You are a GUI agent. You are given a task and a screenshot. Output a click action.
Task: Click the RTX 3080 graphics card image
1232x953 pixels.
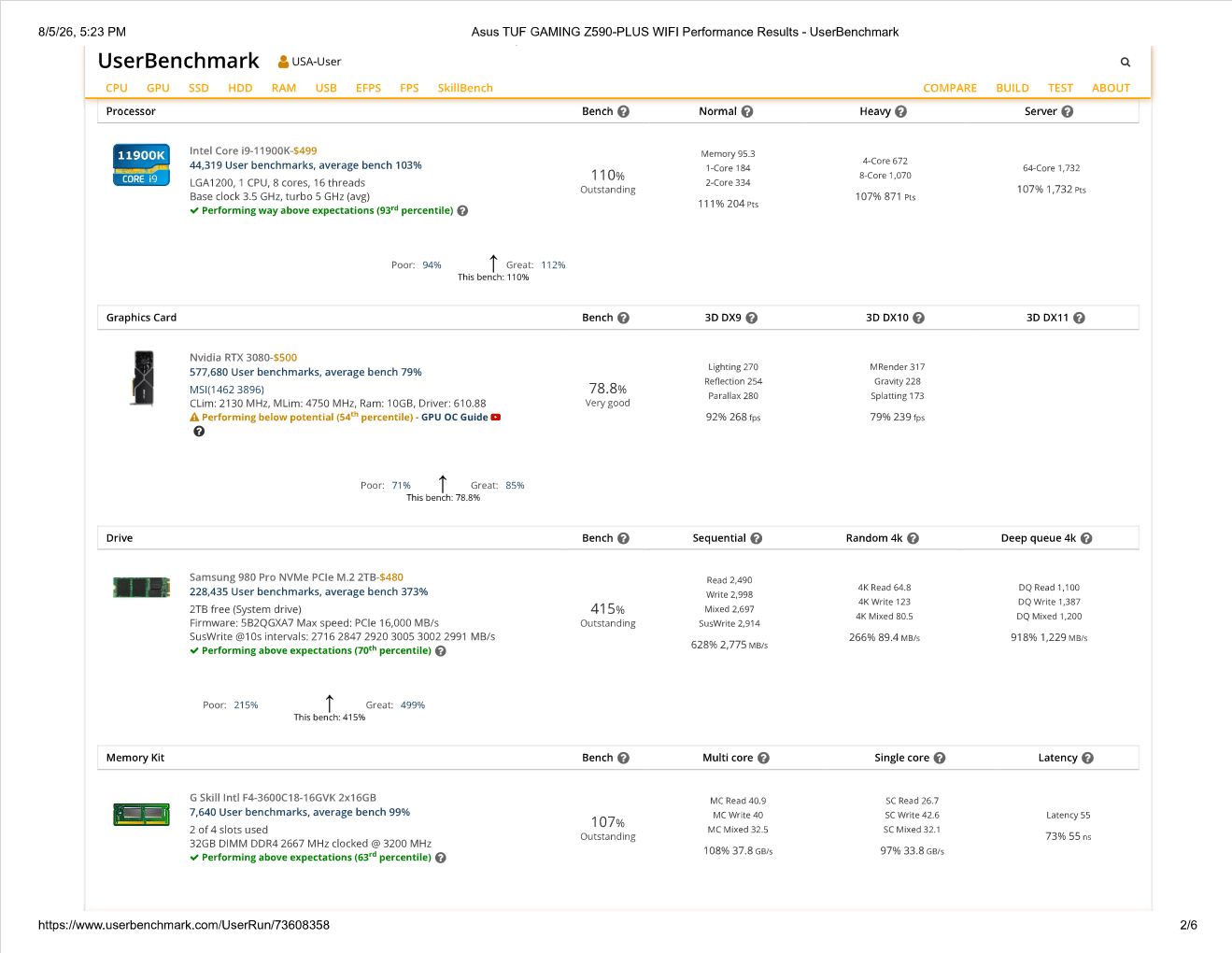point(142,377)
